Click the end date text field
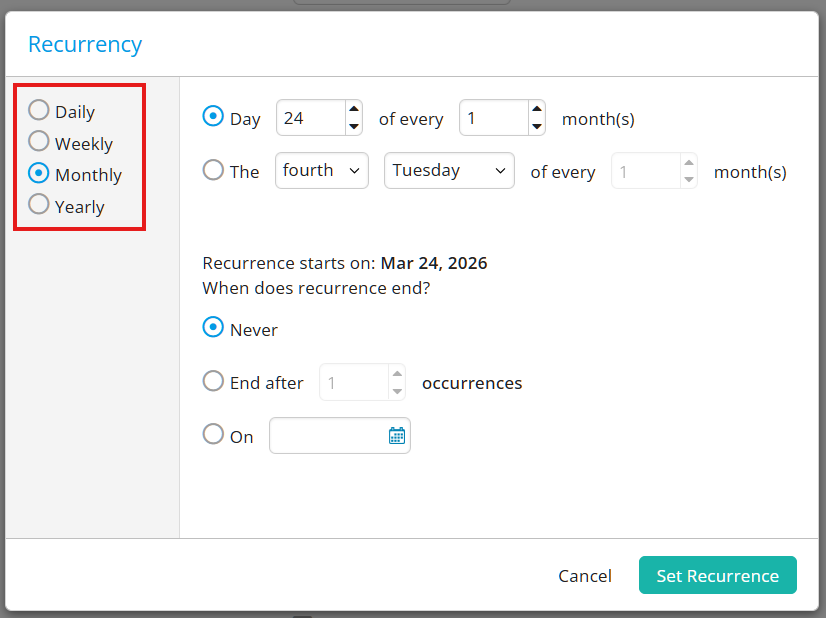The height and width of the screenshot is (618, 826). point(327,436)
